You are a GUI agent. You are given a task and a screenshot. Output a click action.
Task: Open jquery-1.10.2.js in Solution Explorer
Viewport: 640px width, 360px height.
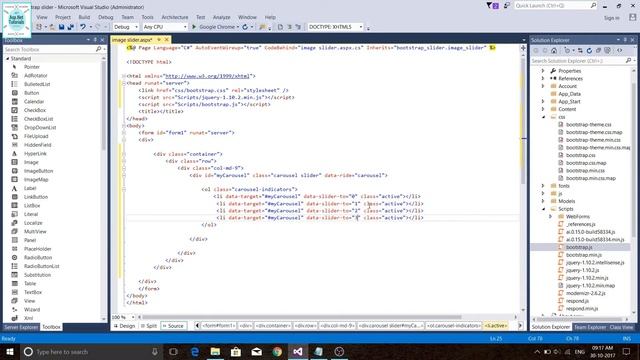coord(582,270)
